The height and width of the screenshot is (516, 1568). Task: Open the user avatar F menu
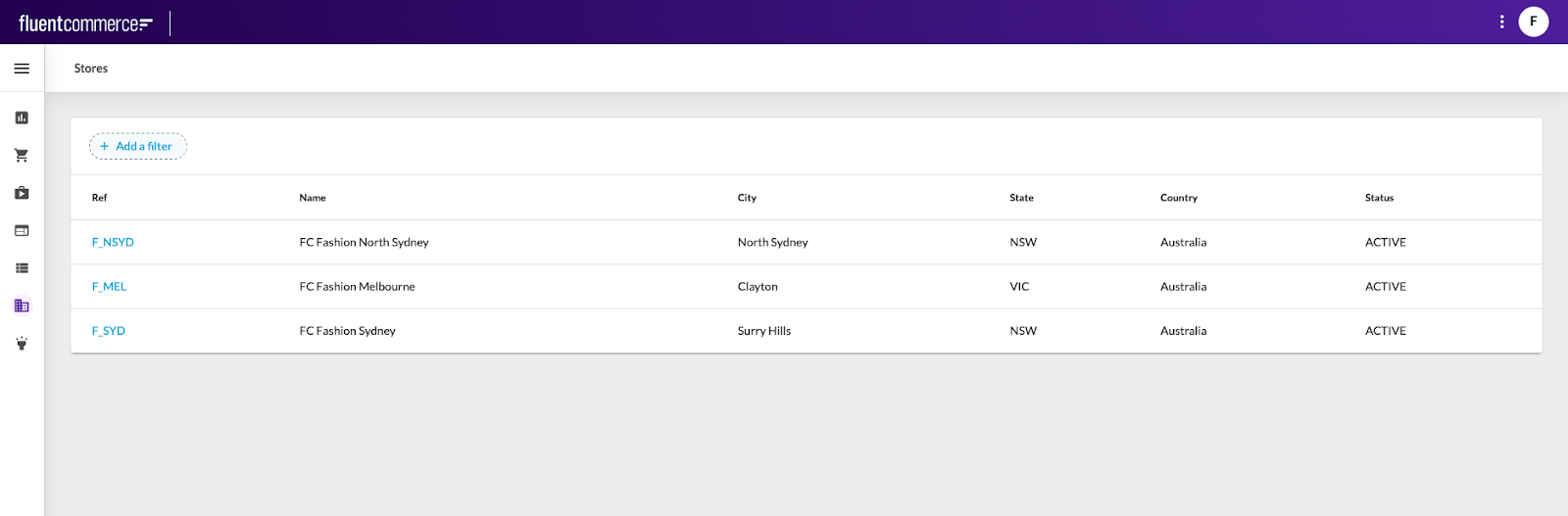(1533, 22)
